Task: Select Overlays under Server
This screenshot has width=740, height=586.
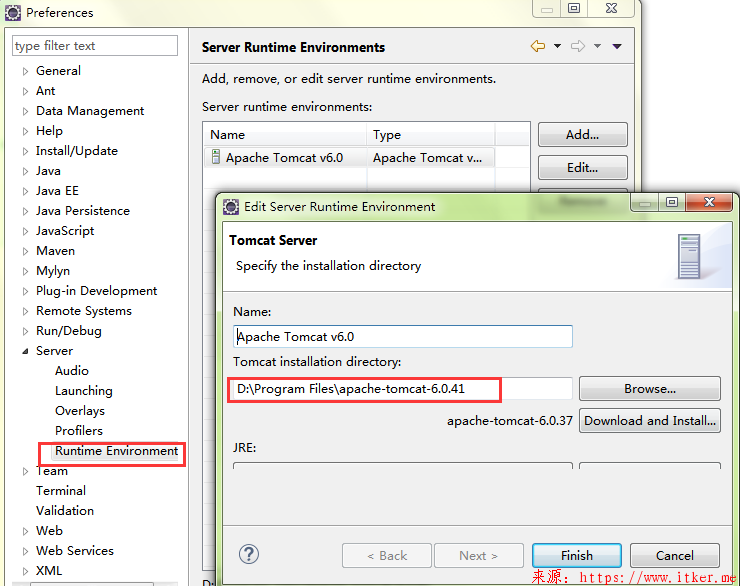Action: tap(80, 411)
